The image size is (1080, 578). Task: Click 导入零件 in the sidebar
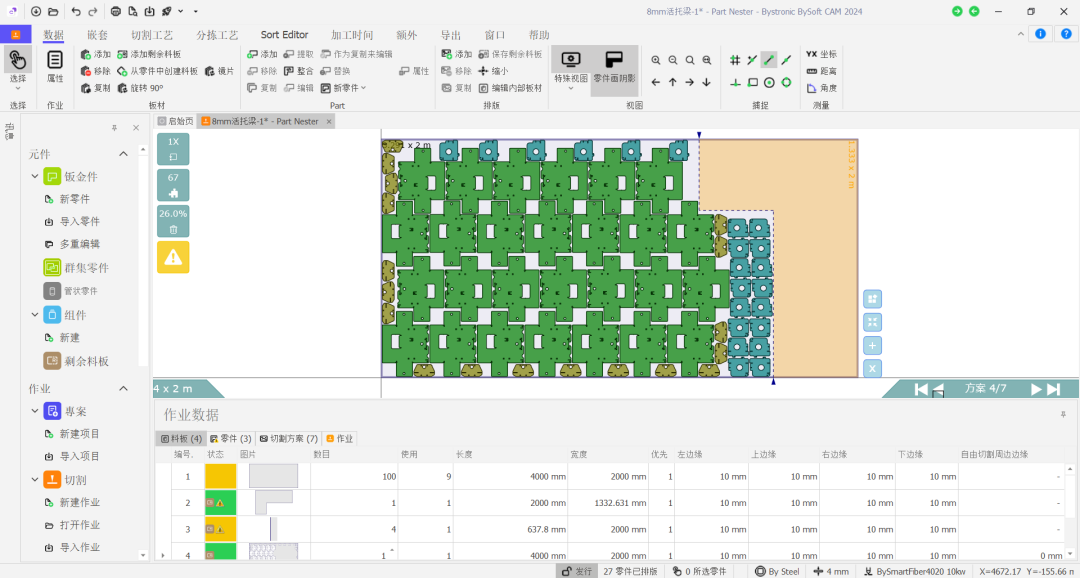pos(79,221)
